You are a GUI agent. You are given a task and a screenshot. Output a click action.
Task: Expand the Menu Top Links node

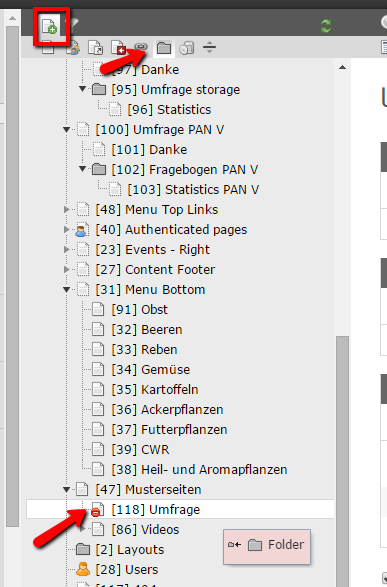pos(67,209)
